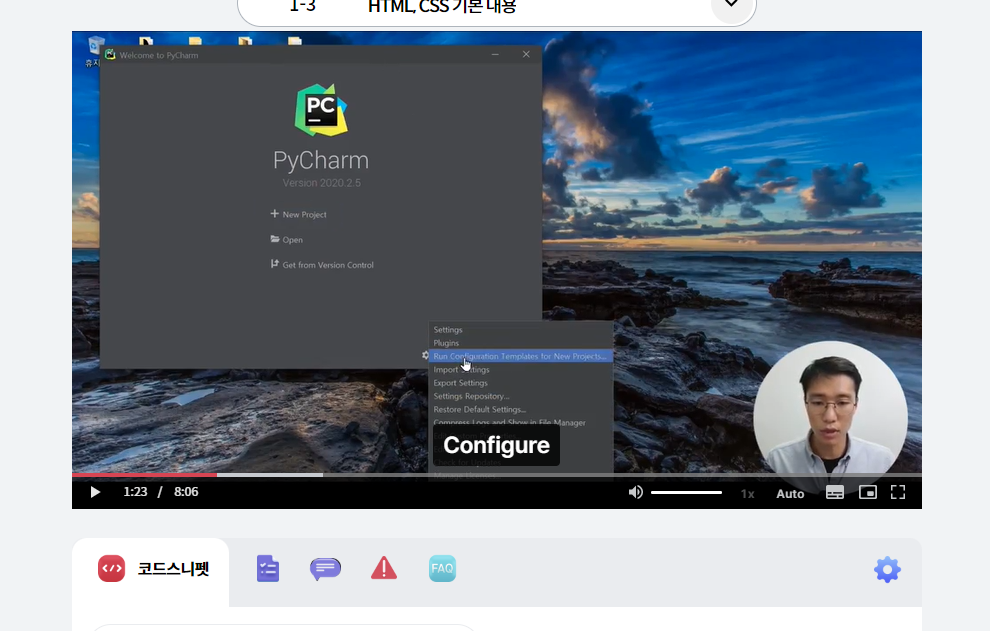This screenshot has width=990, height=631.
Task: Mute the video with the speaker icon
Action: tap(635, 492)
